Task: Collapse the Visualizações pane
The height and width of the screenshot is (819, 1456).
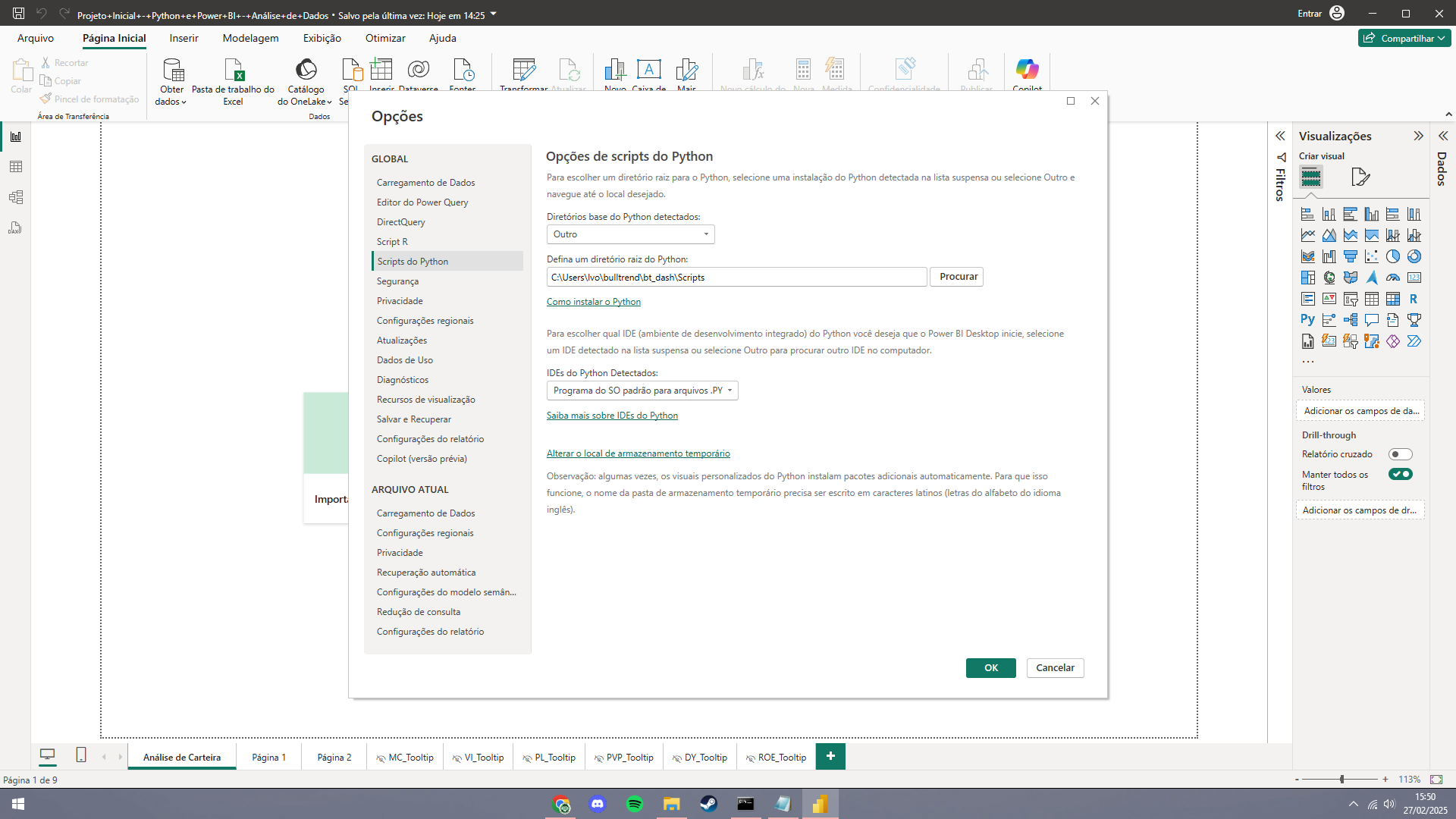Action: click(1418, 136)
